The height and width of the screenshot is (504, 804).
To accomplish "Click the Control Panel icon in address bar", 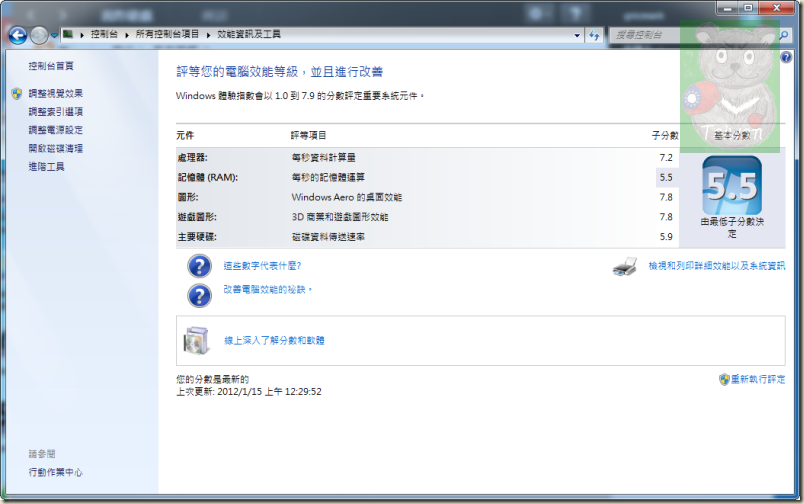I will click(x=68, y=34).
